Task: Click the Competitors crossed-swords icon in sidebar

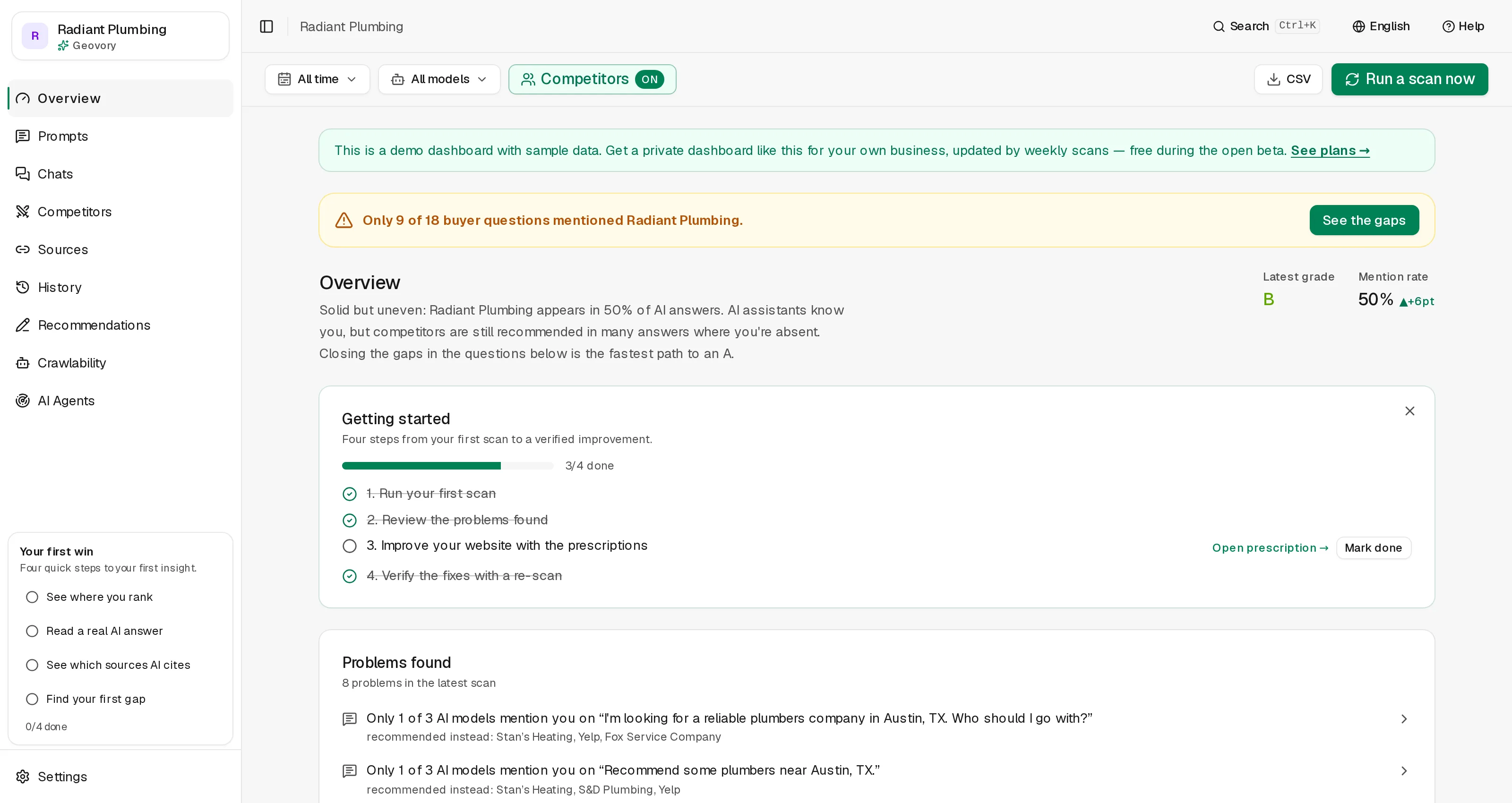Action: coord(23,212)
